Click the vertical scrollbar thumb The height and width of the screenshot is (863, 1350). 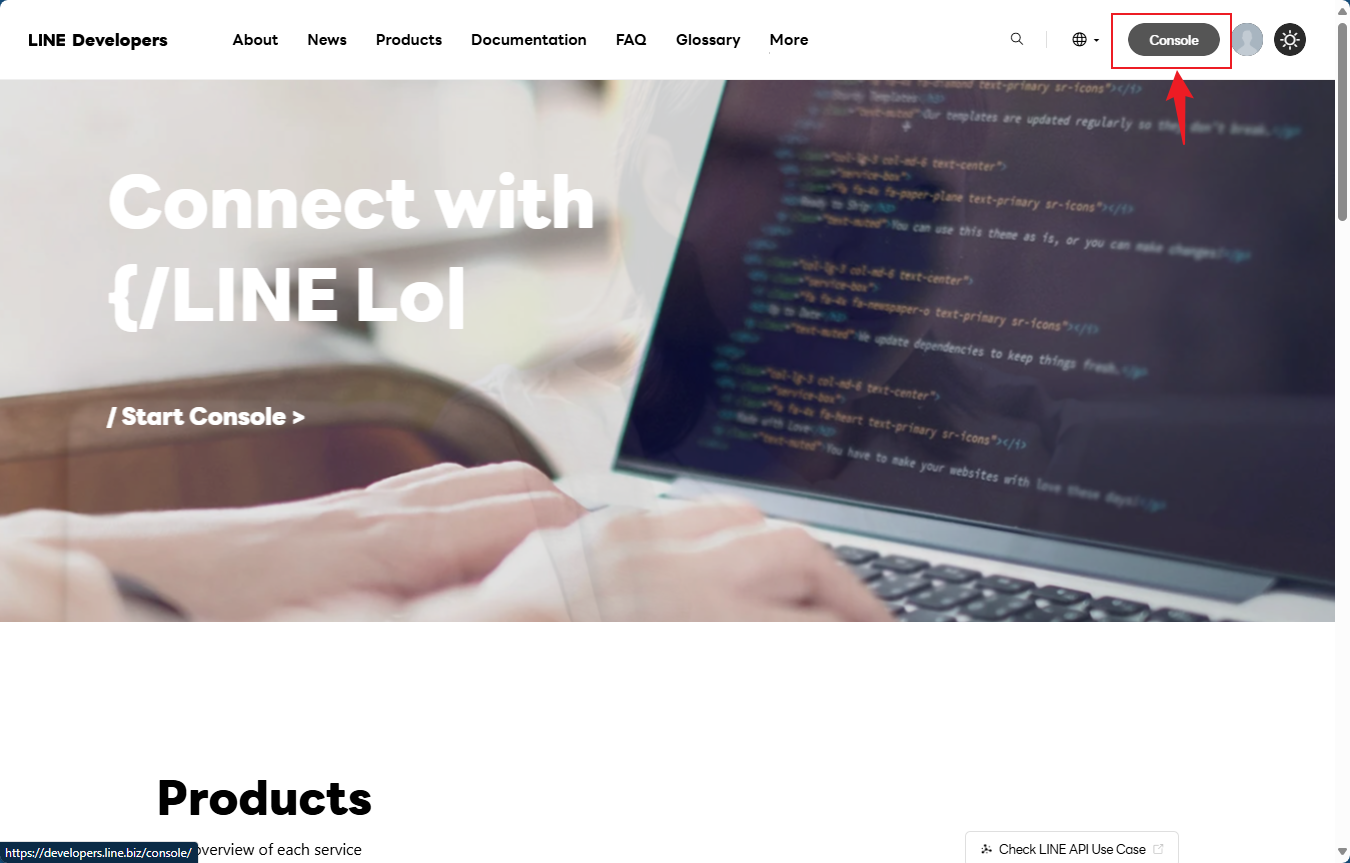coord(1342,120)
